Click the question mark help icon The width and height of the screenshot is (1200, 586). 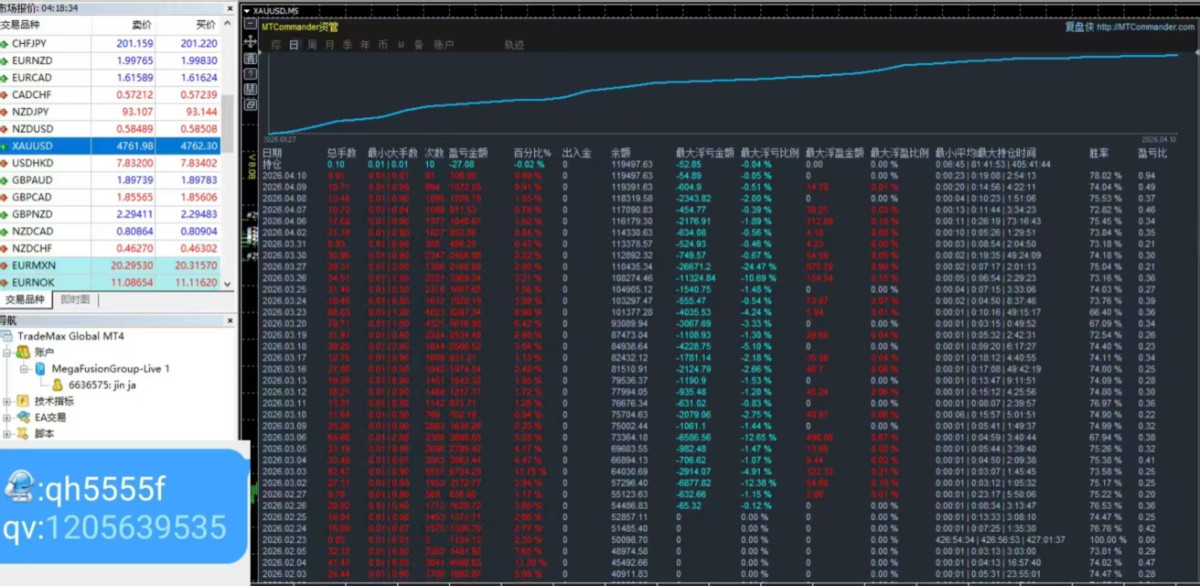(252, 59)
